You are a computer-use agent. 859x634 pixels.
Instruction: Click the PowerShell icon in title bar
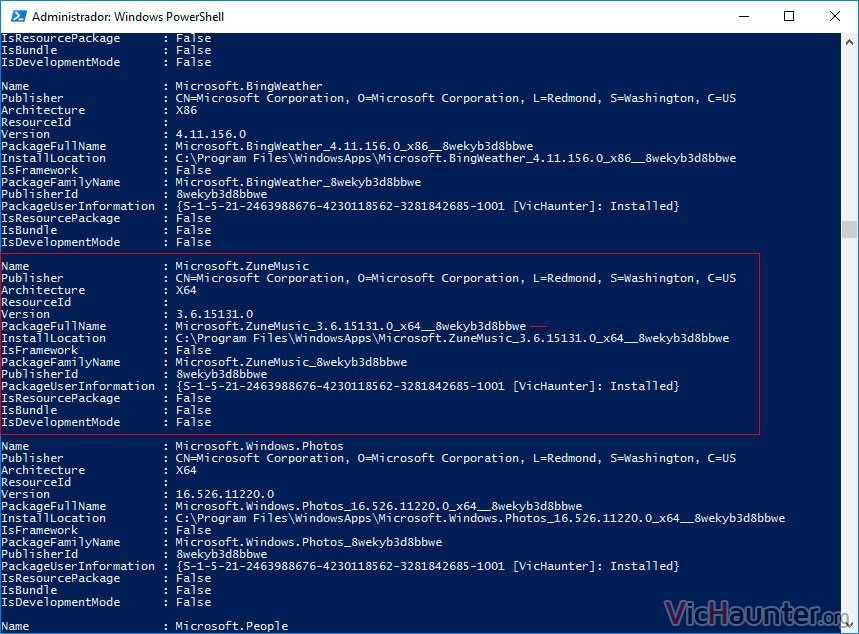tap(19, 16)
